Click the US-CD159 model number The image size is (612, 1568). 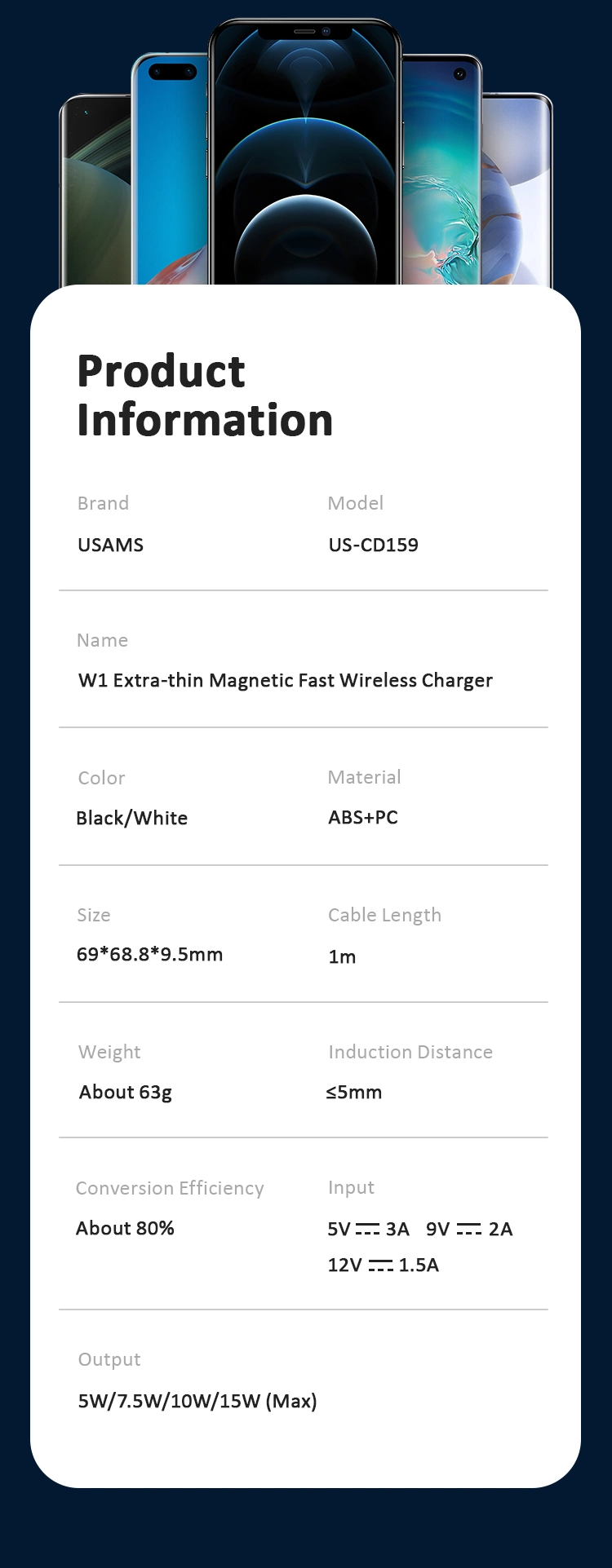point(373,545)
